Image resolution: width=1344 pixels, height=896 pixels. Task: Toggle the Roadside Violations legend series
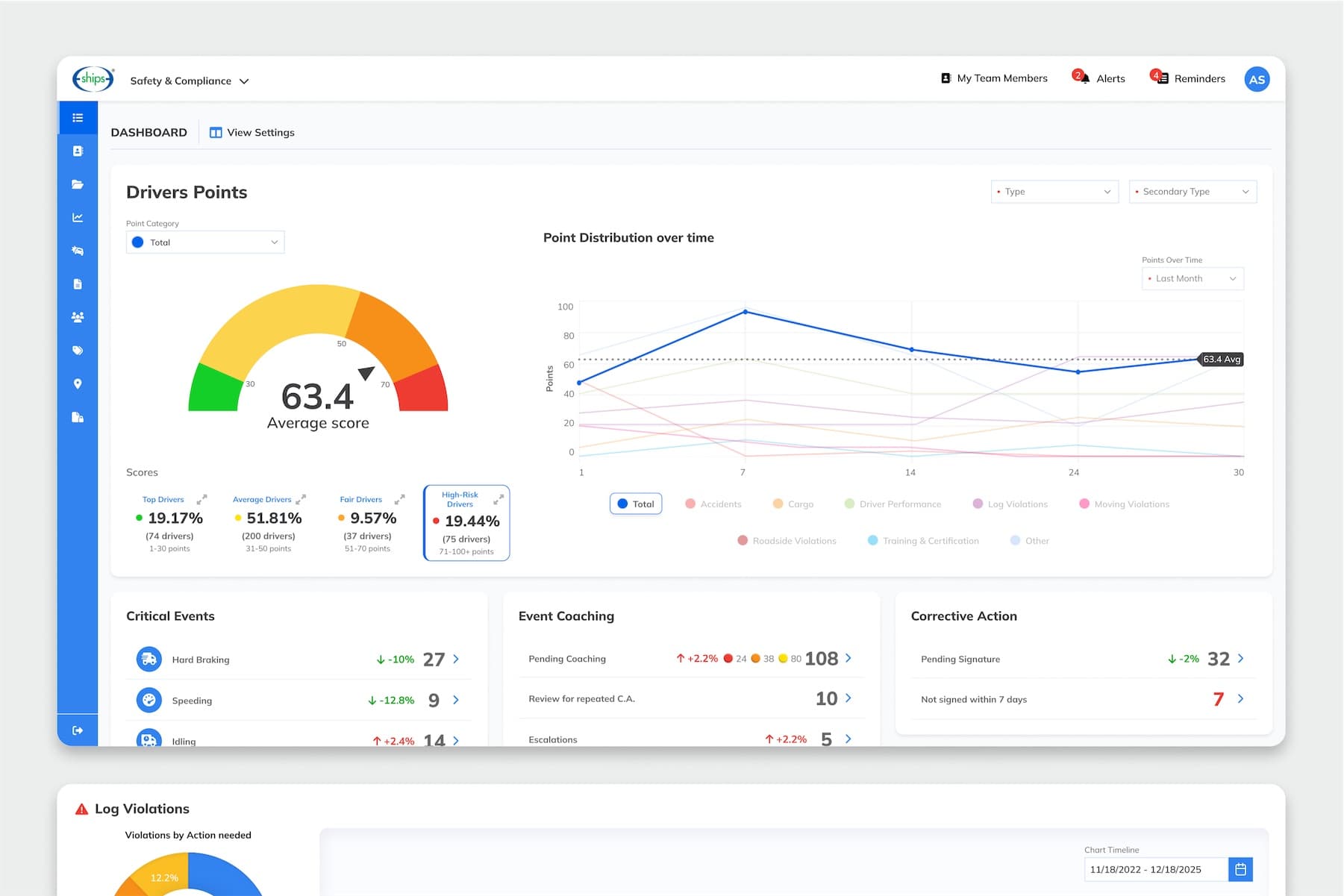[x=787, y=541]
